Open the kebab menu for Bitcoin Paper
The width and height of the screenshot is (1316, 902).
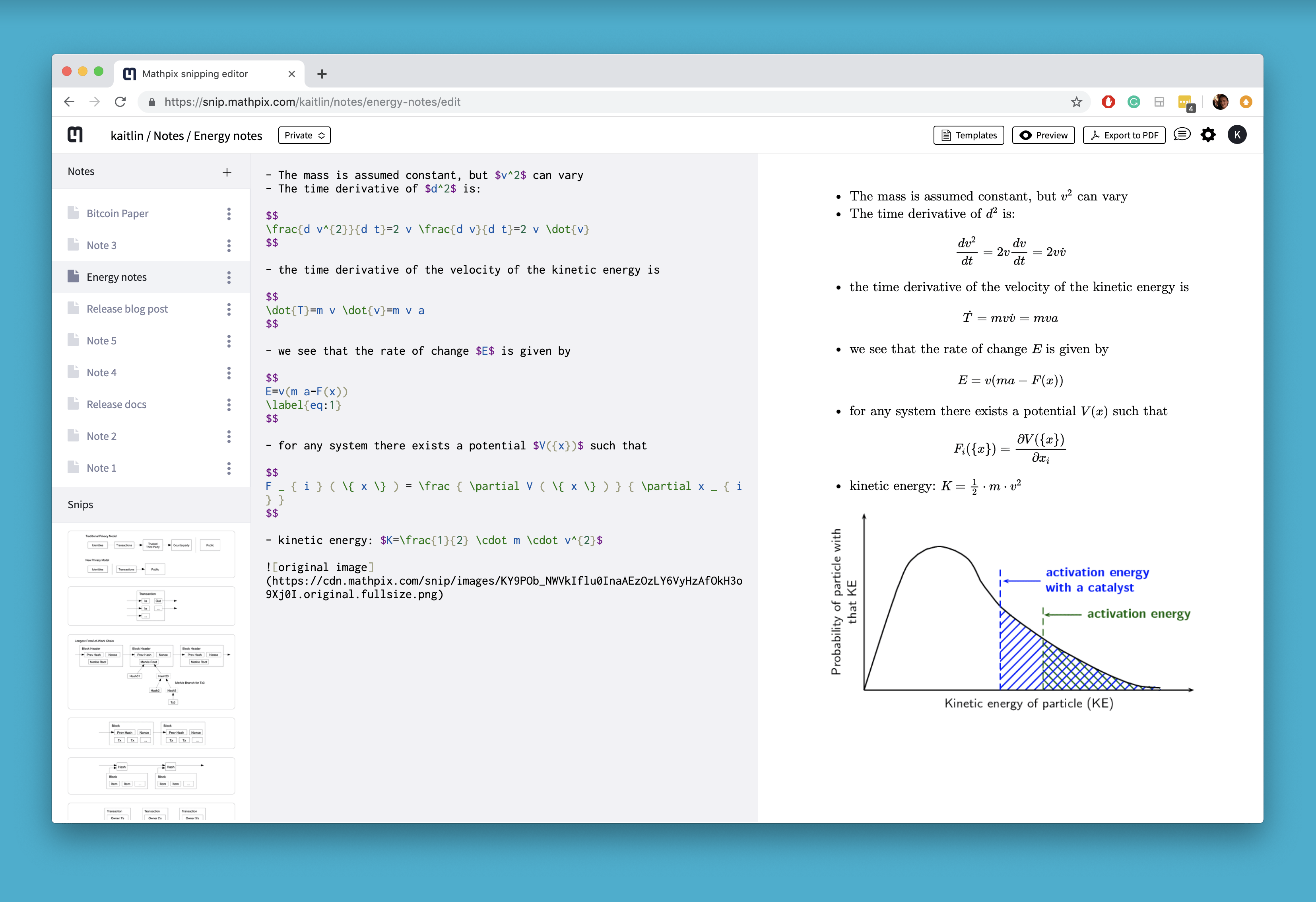point(229,214)
